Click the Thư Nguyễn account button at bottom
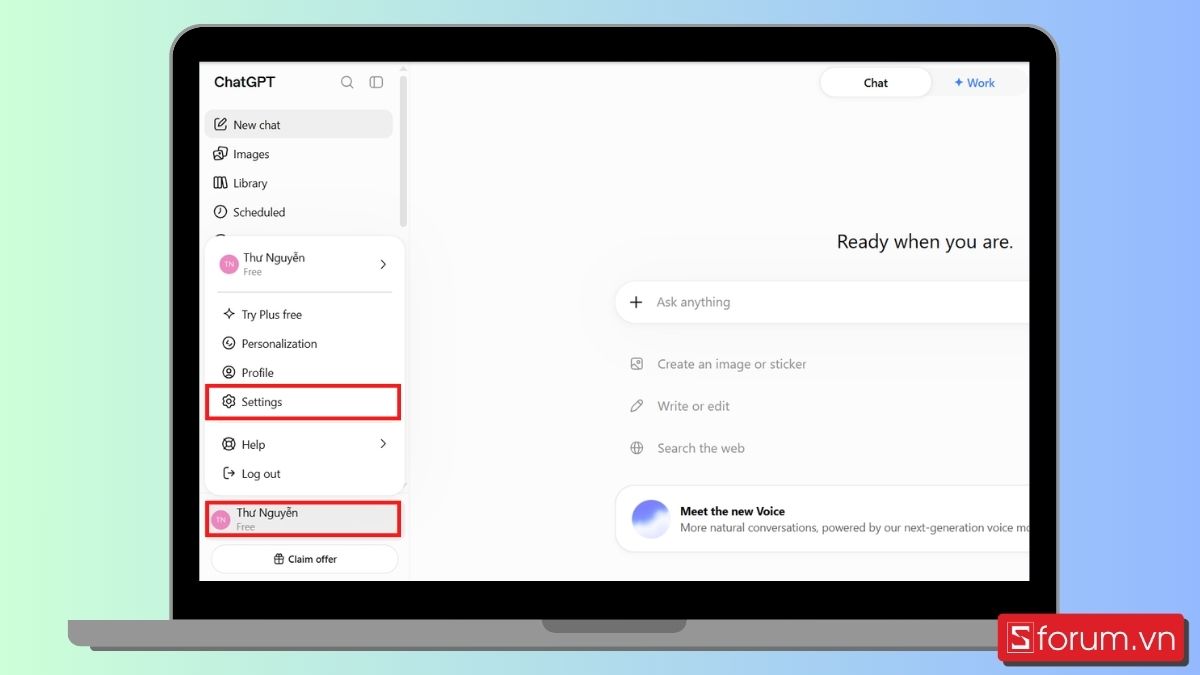 pos(304,519)
